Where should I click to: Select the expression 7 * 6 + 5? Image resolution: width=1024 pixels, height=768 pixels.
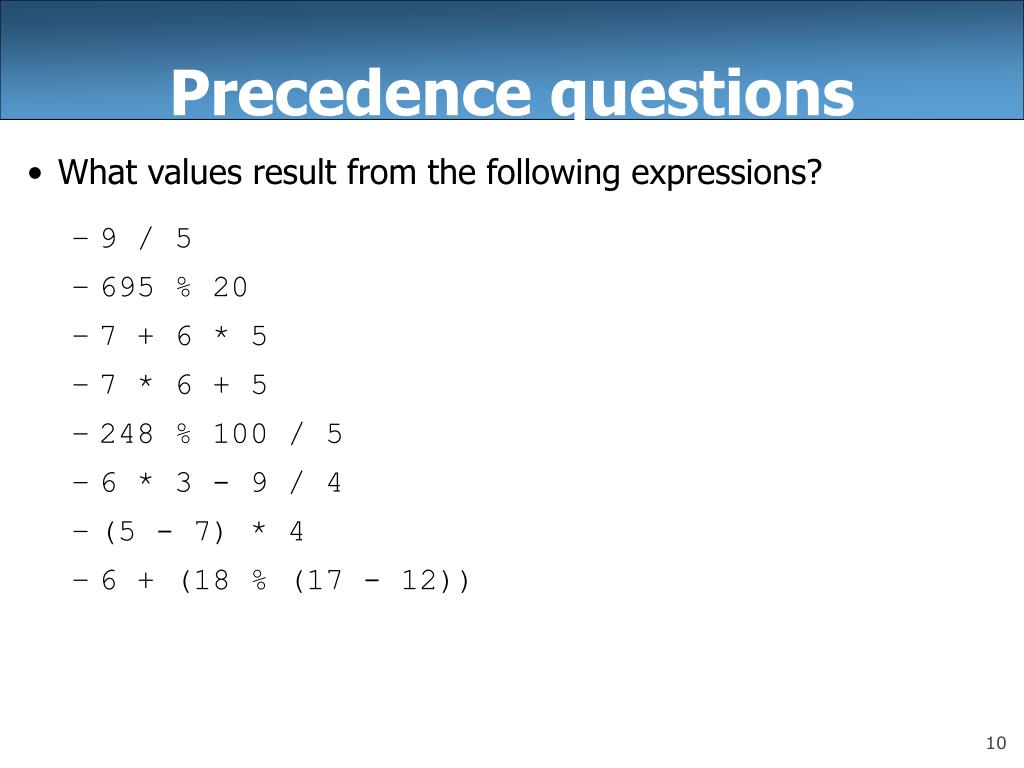coord(184,385)
